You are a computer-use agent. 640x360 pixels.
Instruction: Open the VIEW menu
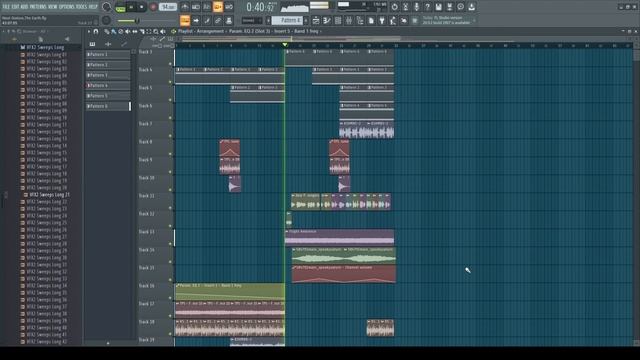[x=53, y=7]
